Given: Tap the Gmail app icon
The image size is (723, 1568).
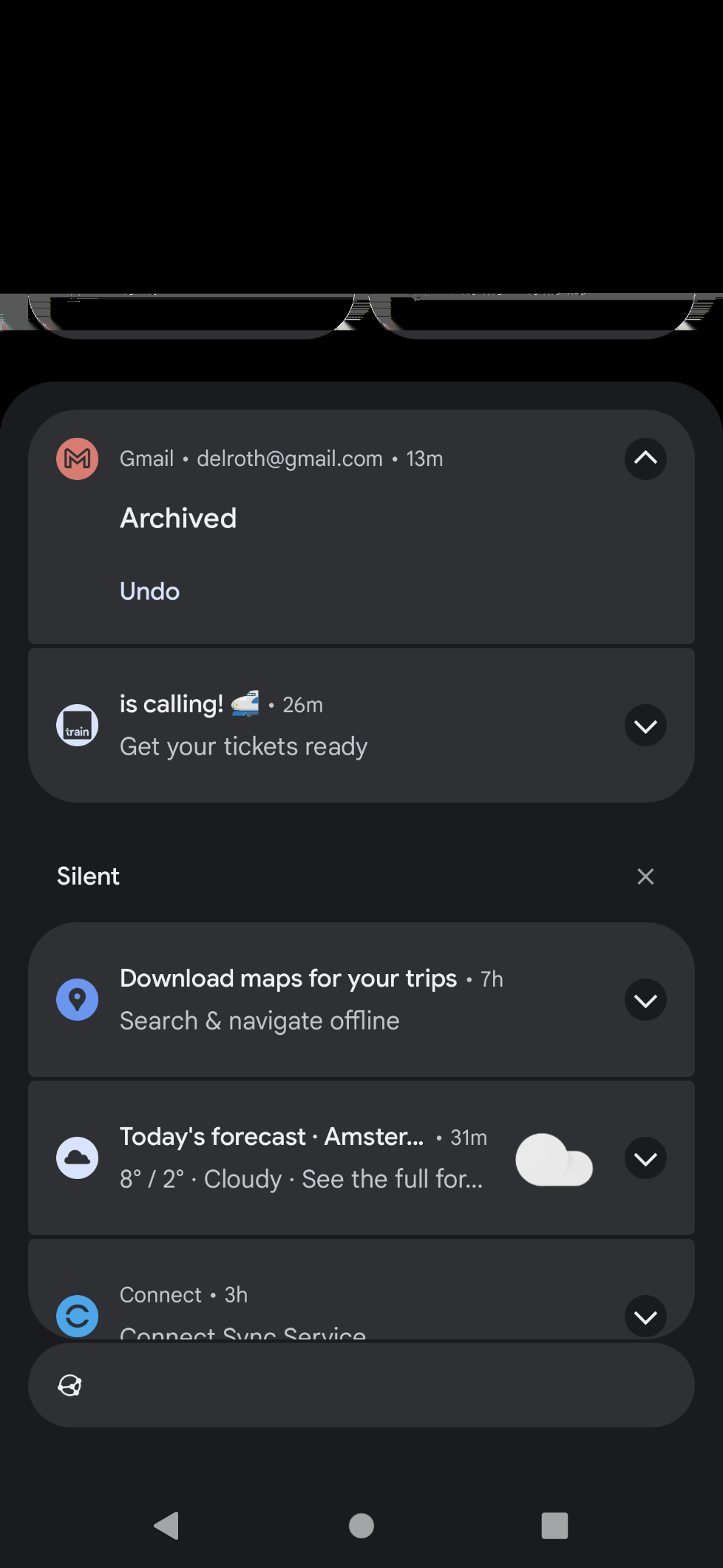Looking at the screenshot, I should pos(78,459).
